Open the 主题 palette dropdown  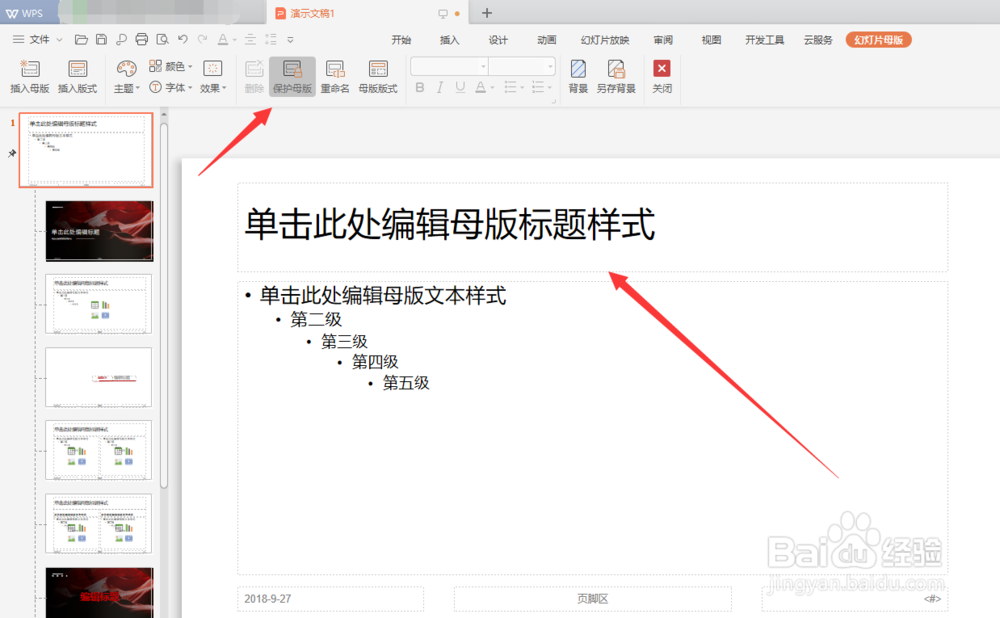(126, 77)
